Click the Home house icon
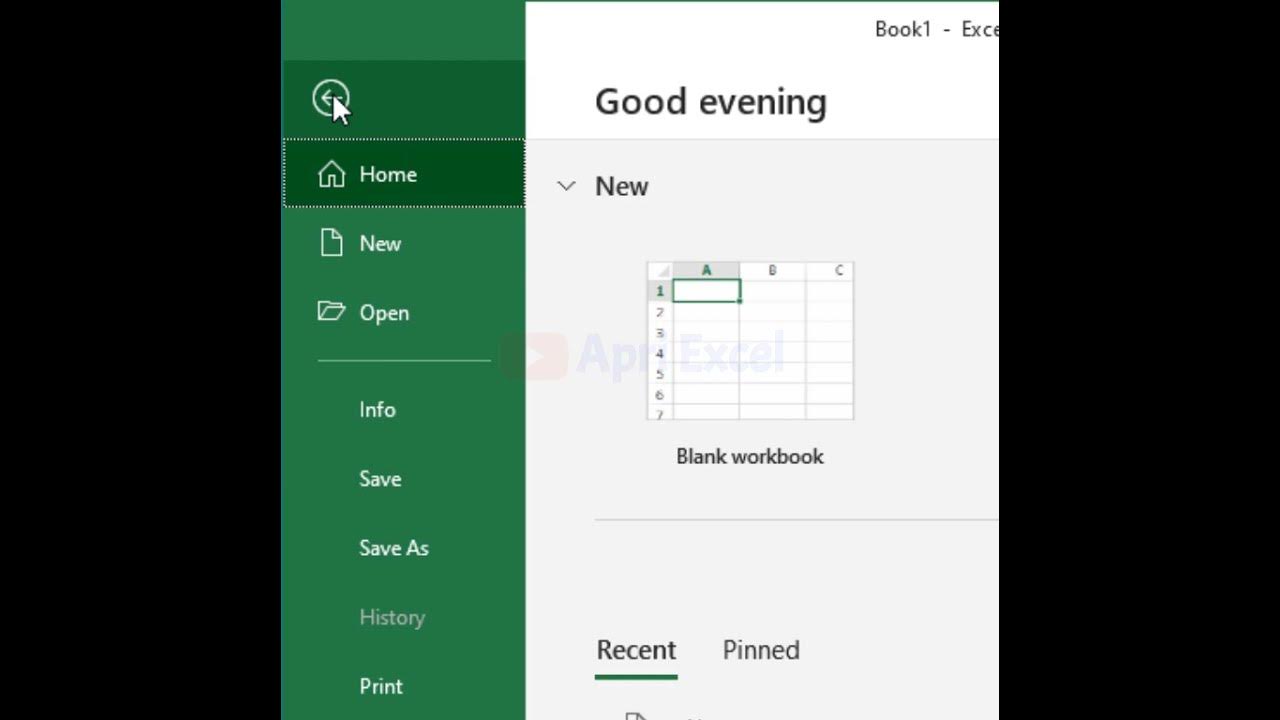This screenshot has height=720, width=1280. [331, 174]
